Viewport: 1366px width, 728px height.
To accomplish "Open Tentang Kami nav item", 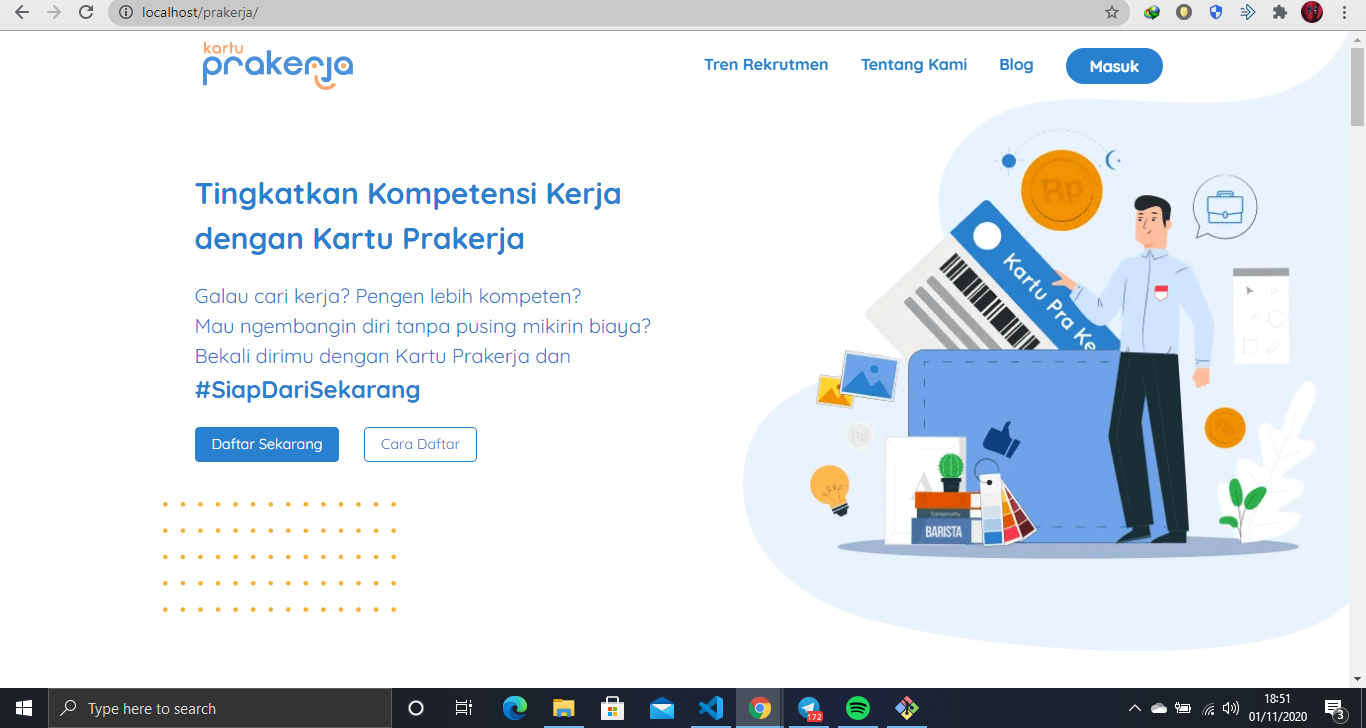I will [914, 65].
